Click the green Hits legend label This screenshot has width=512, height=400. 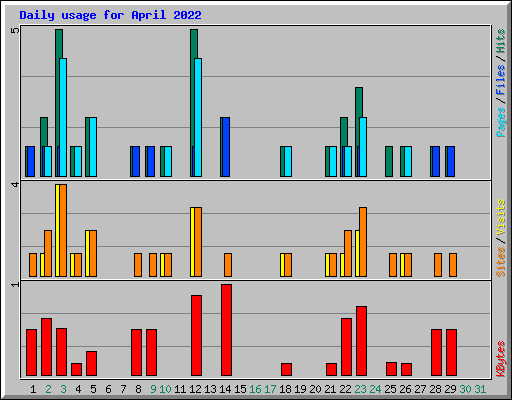point(501,41)
